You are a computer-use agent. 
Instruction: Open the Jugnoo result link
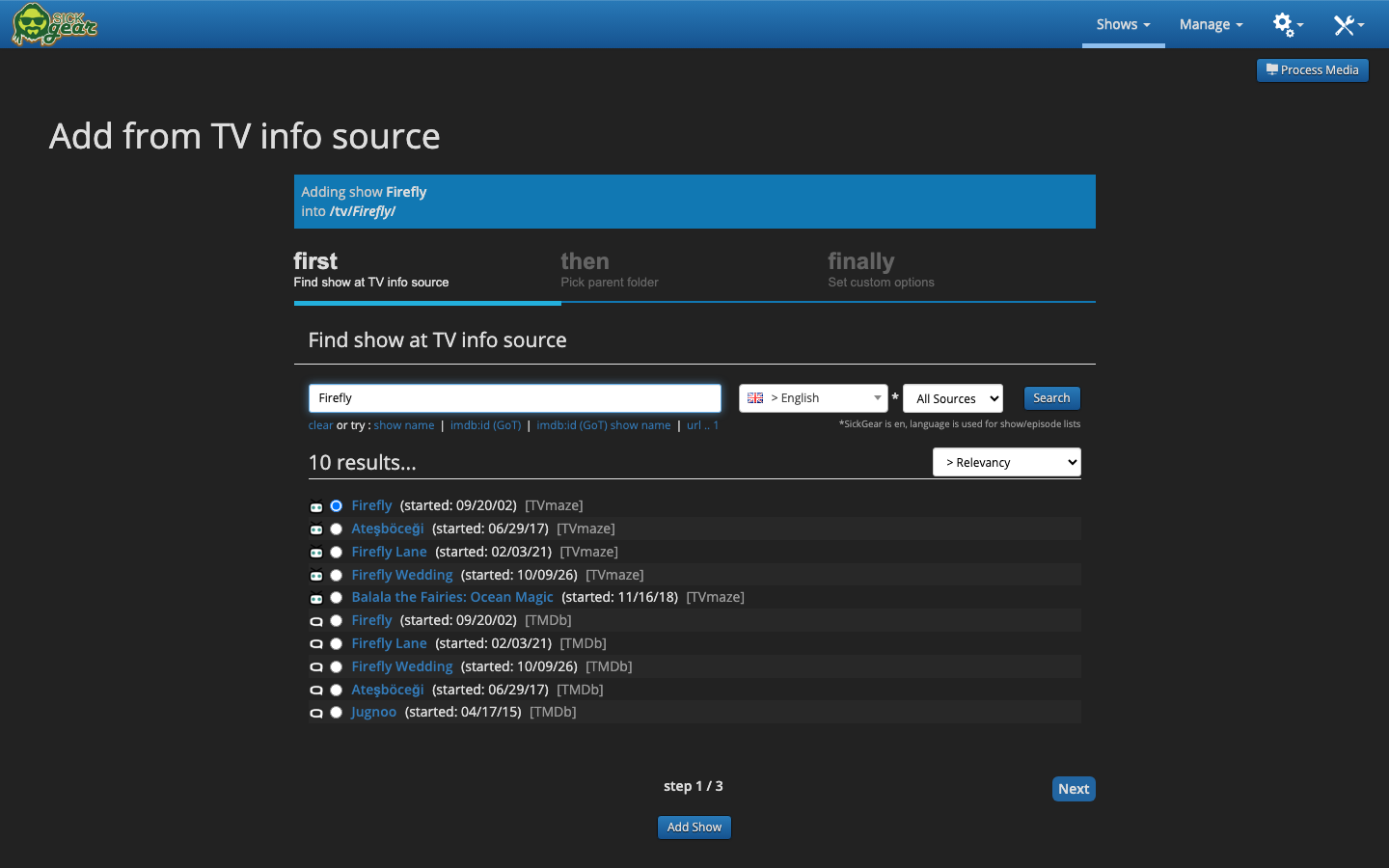pos(374,712)
